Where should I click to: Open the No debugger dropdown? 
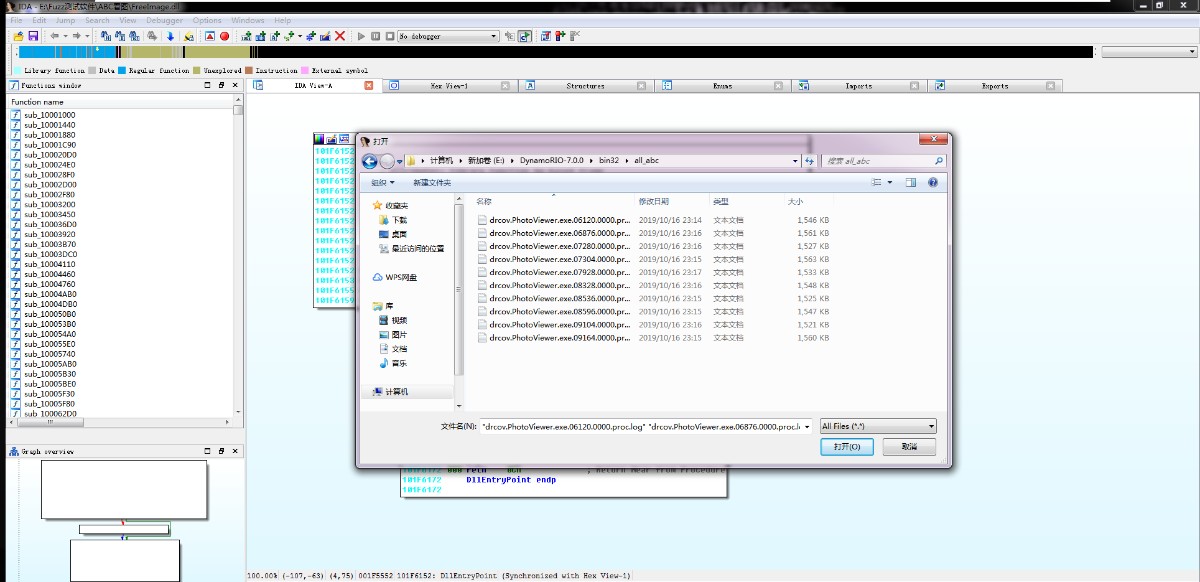point(448,36)
